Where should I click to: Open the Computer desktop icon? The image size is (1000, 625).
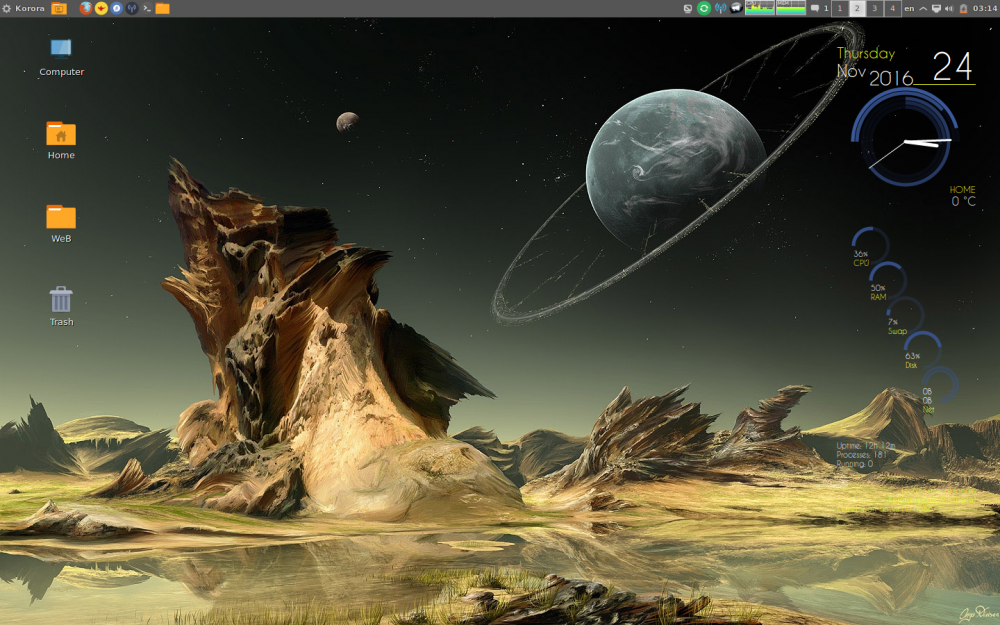61,58
